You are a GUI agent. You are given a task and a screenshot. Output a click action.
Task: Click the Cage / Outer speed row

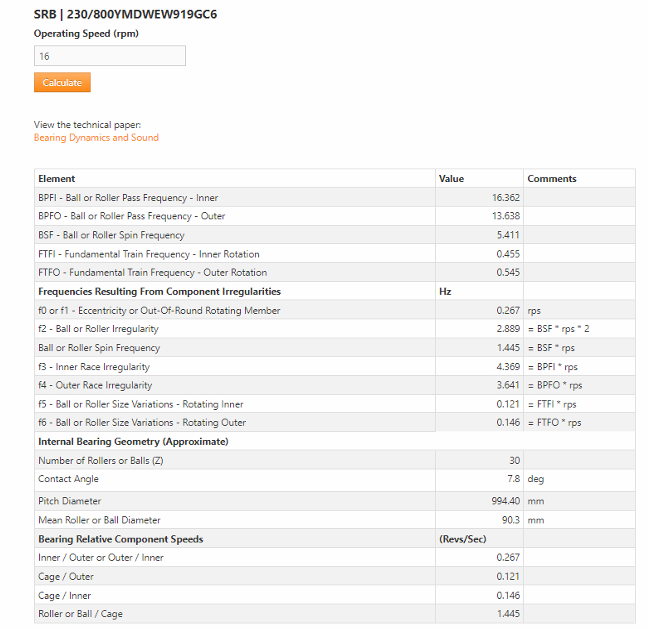coord(66,576)
